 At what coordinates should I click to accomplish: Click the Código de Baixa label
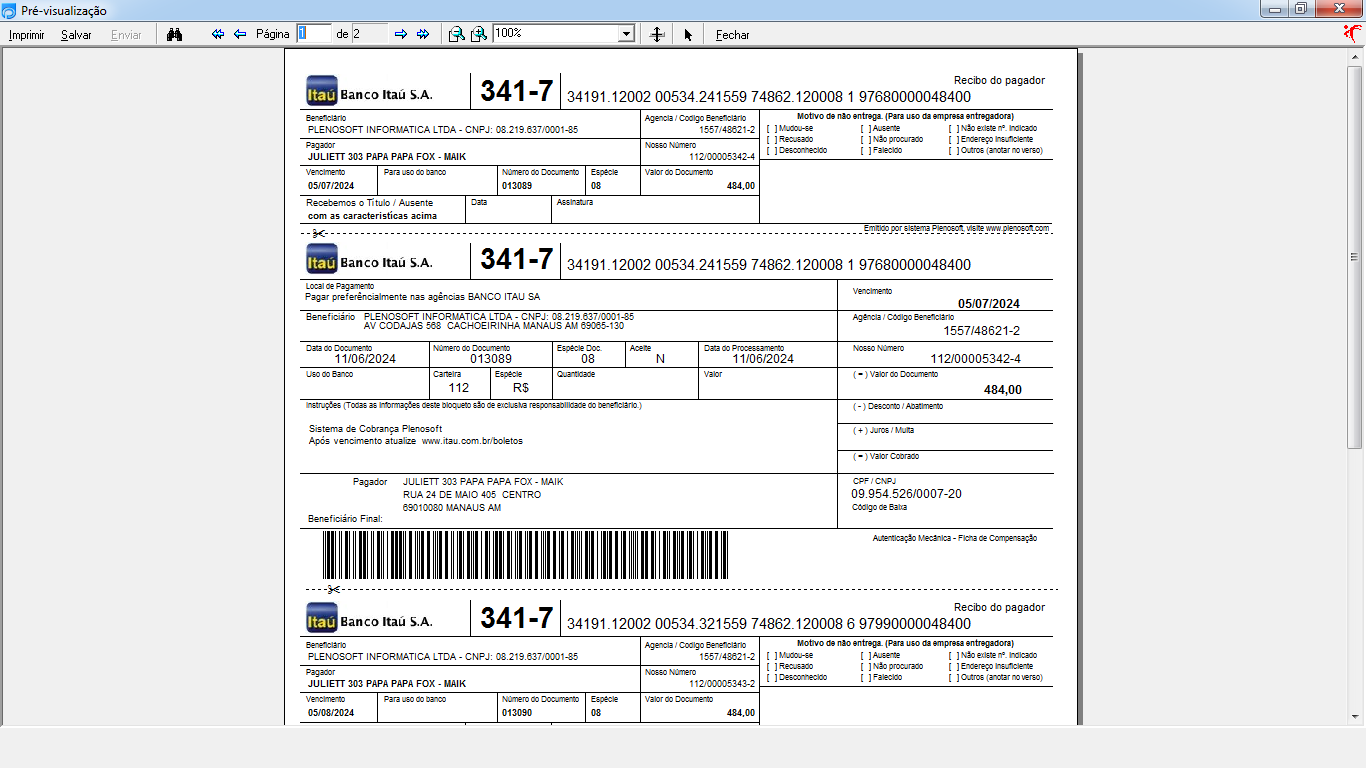click(879, 508)
